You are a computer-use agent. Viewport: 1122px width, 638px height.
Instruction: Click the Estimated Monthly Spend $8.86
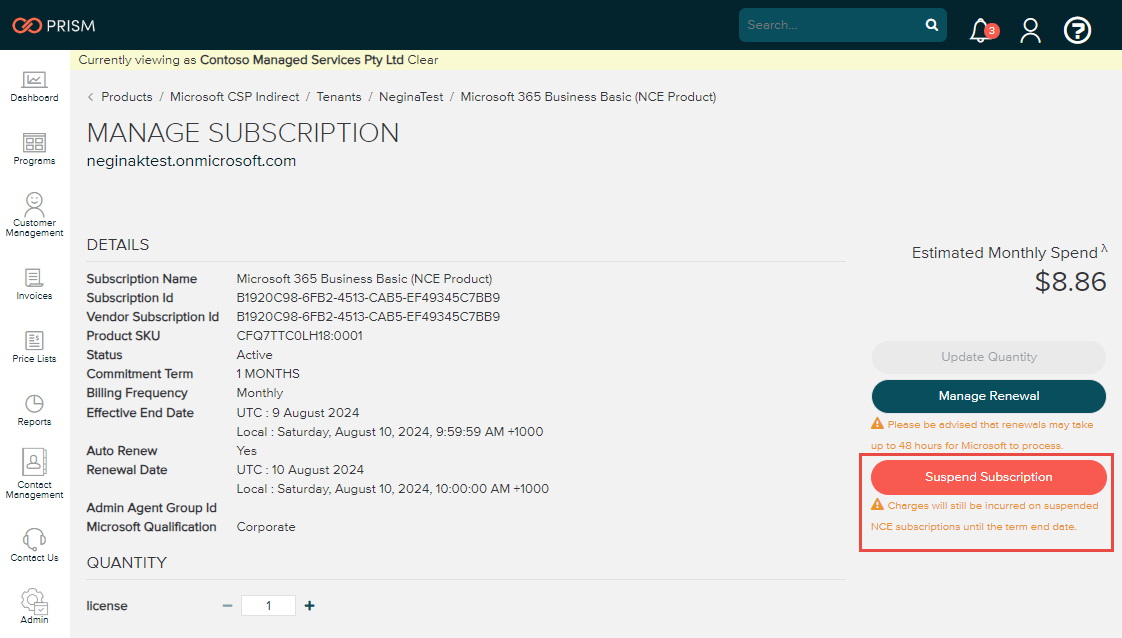tap(1070, 282)
